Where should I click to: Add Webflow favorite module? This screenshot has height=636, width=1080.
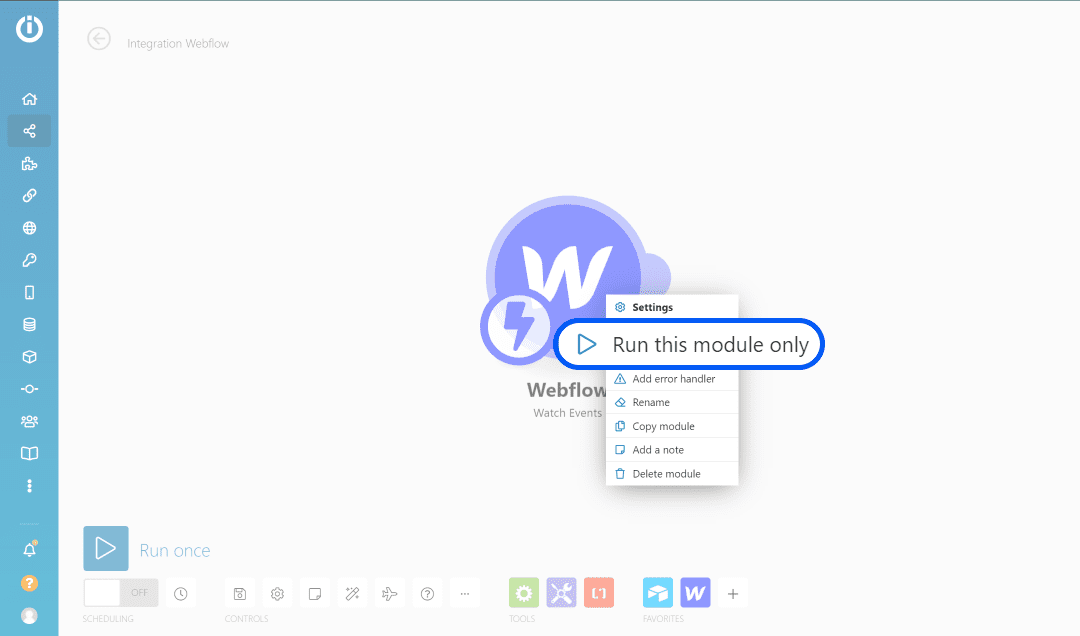click(696, 593)
